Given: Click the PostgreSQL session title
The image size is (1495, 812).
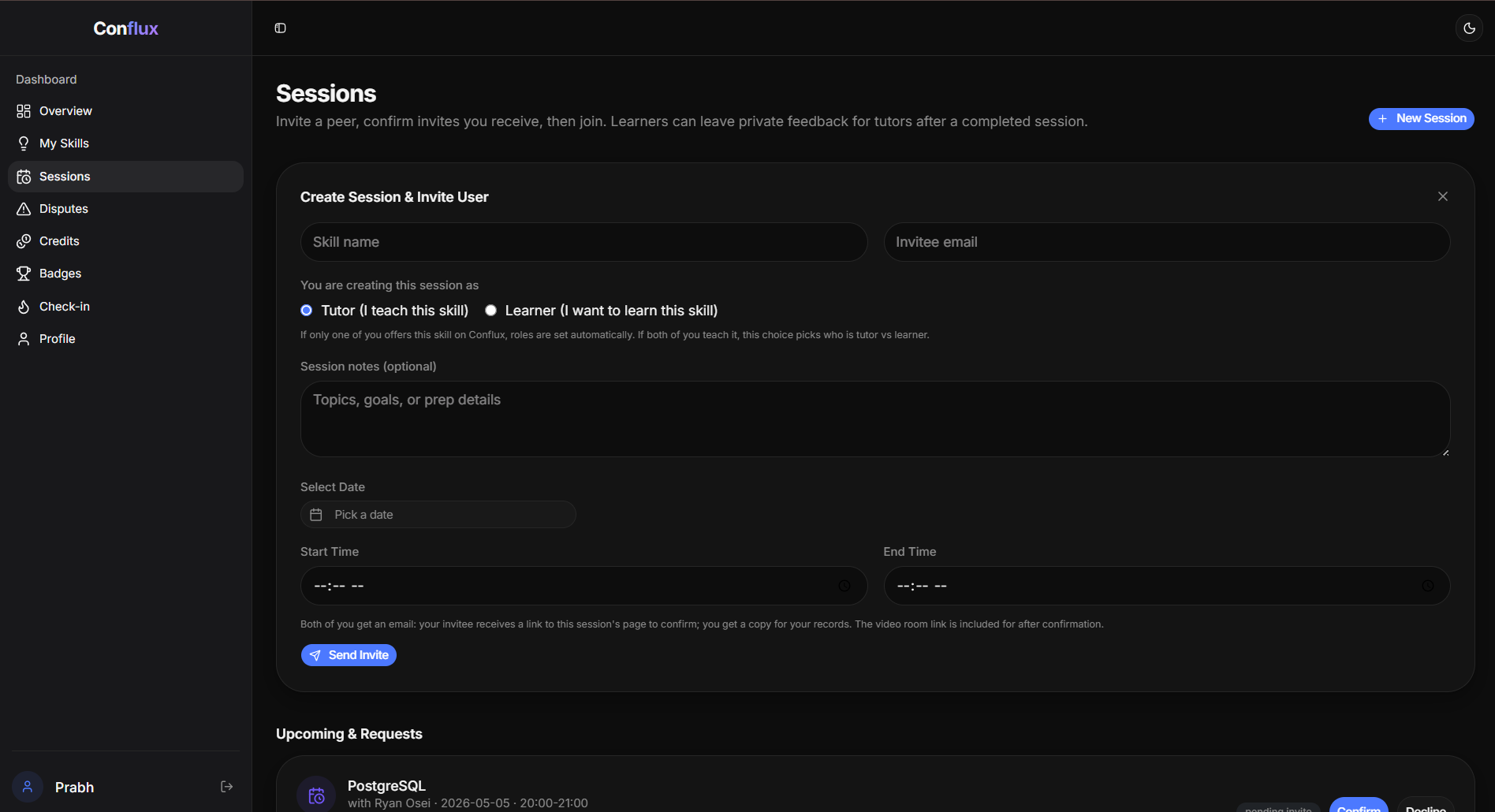Looking at the screenshot, I should pos(386,786).
